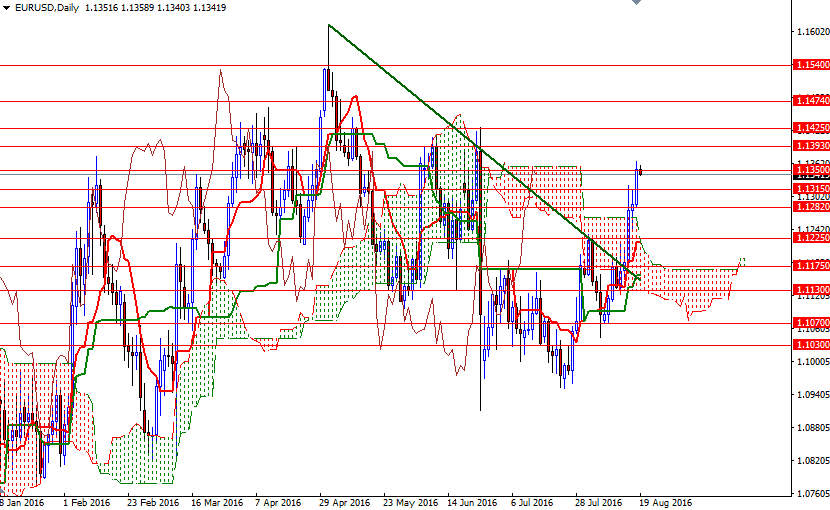The width and height of the screenshot is (830, 510).
Task: Click the OHLC value 1.13516
Action: pos(102,8)
